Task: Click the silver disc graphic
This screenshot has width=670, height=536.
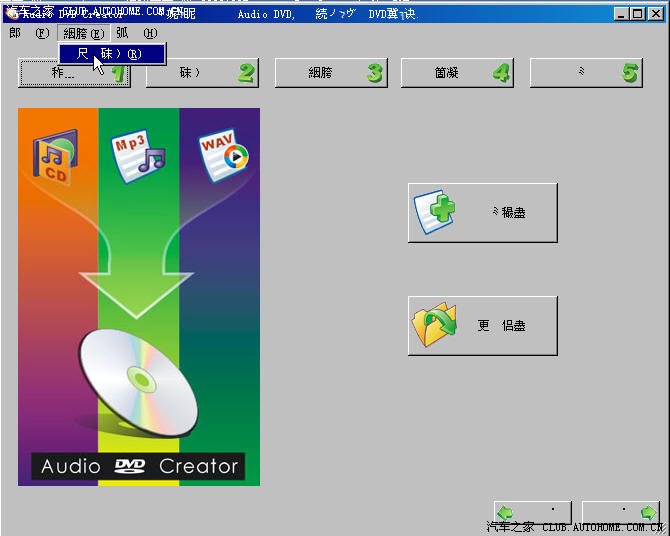Action: [138, 386]
